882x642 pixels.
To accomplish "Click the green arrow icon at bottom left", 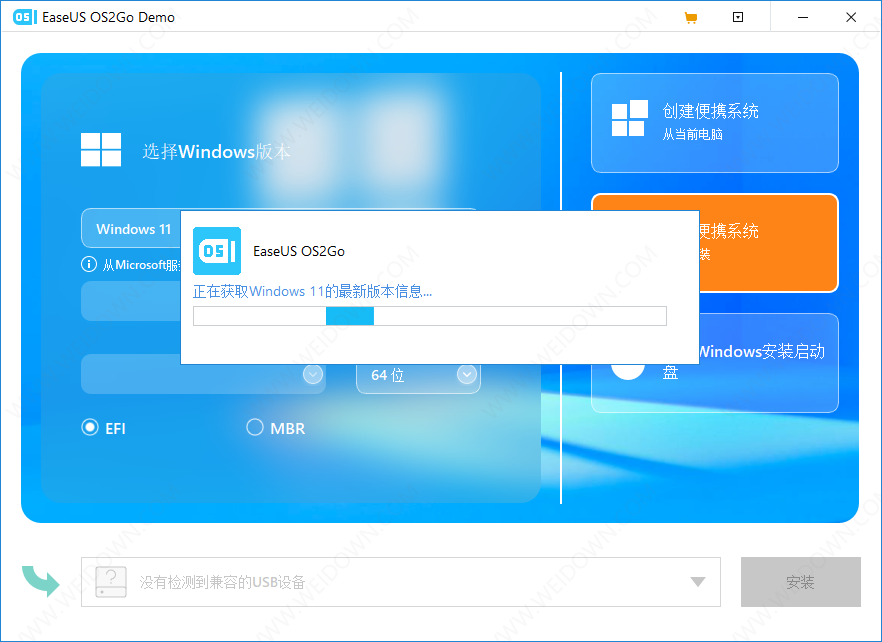I will [41, 581].
